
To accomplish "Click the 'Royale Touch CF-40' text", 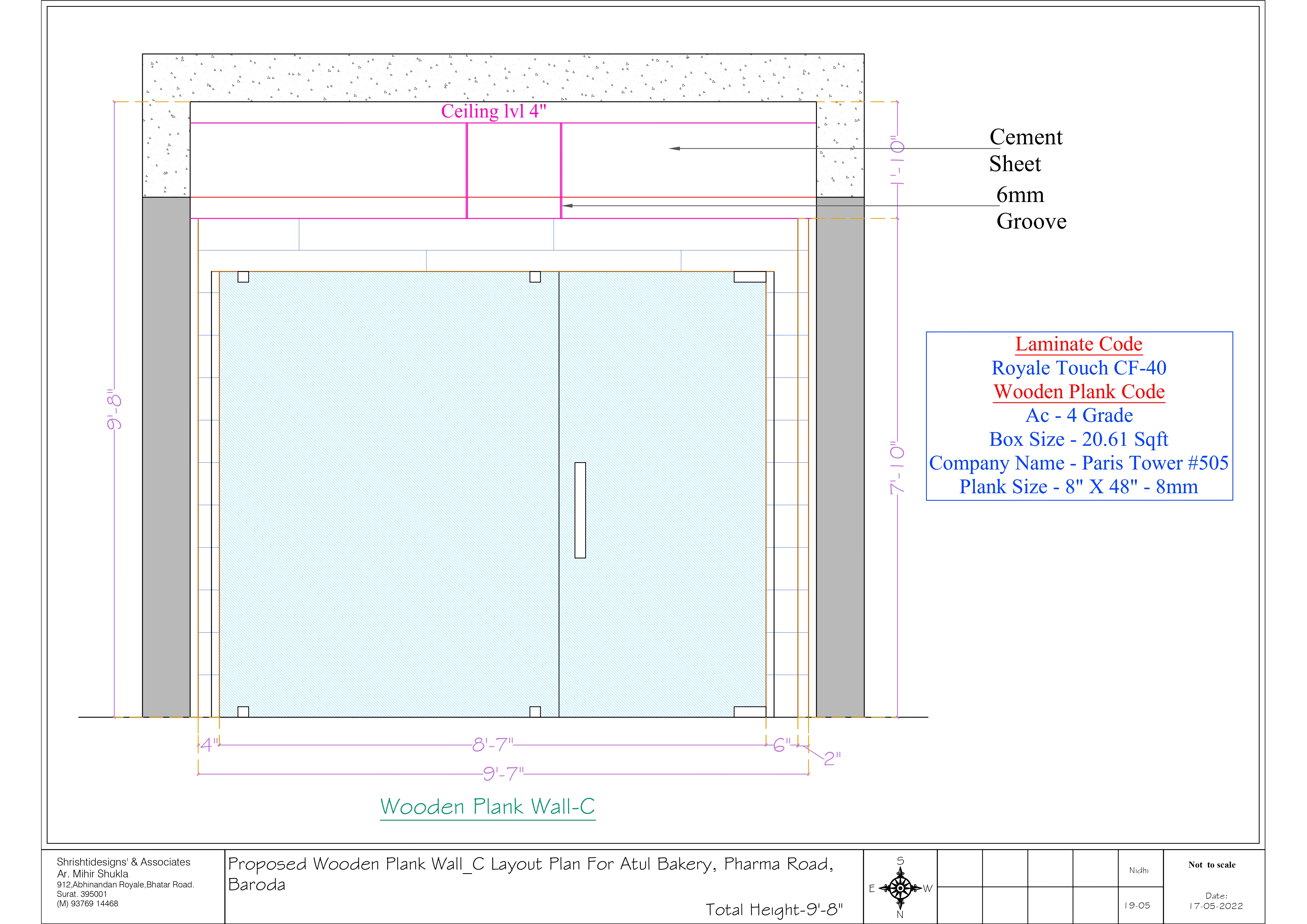I will point(1079,368).
